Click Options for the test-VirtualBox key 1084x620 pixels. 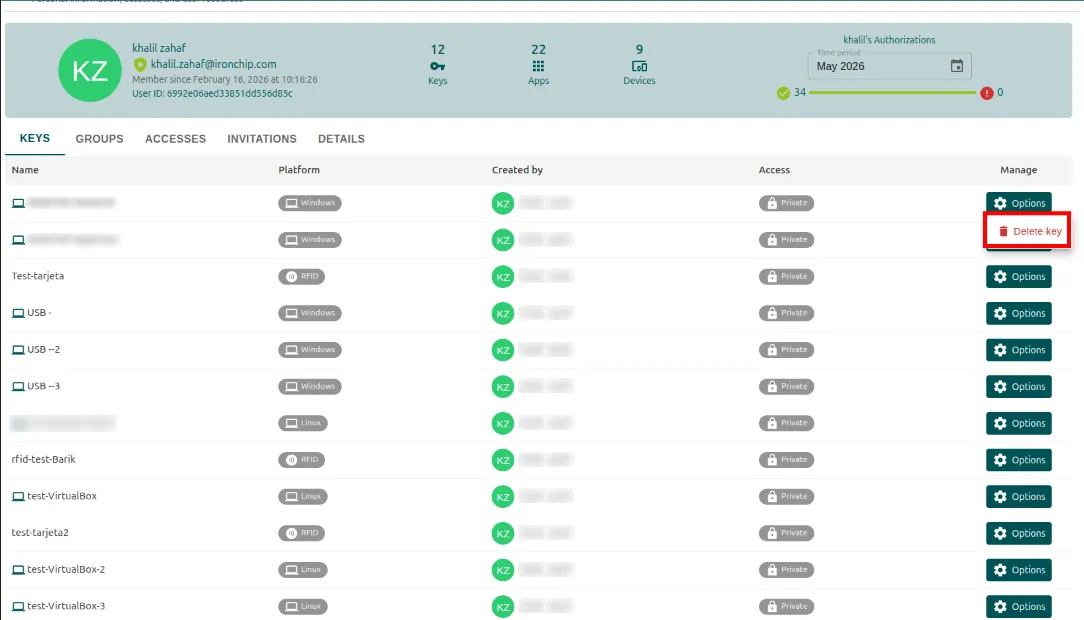(x=1018, y=496)
